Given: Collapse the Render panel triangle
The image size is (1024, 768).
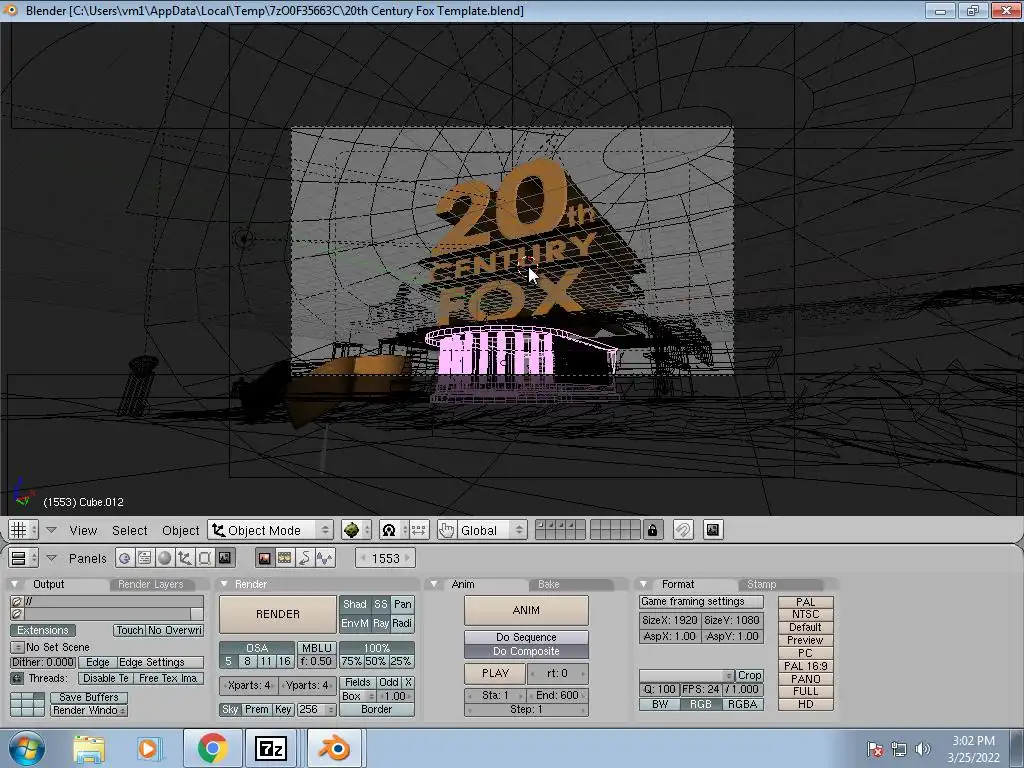Looking at the screenshot, I should click(225, 584).
